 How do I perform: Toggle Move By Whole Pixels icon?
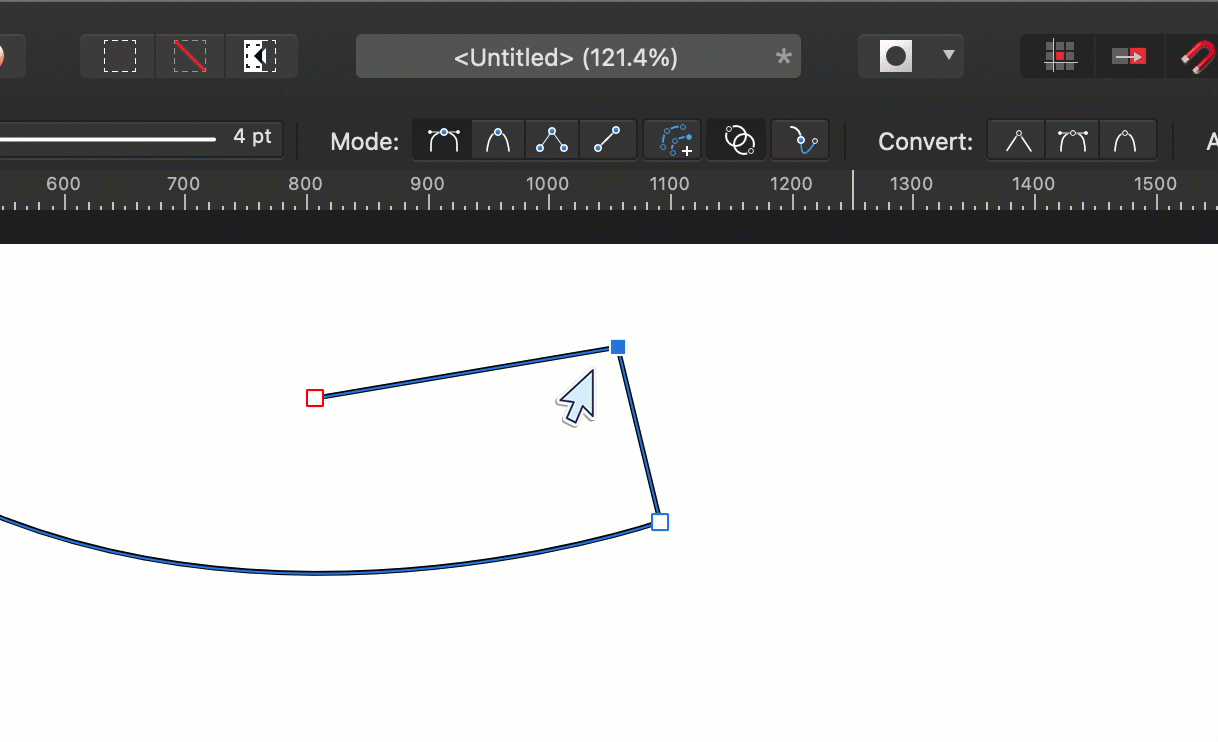point(1130,57)
